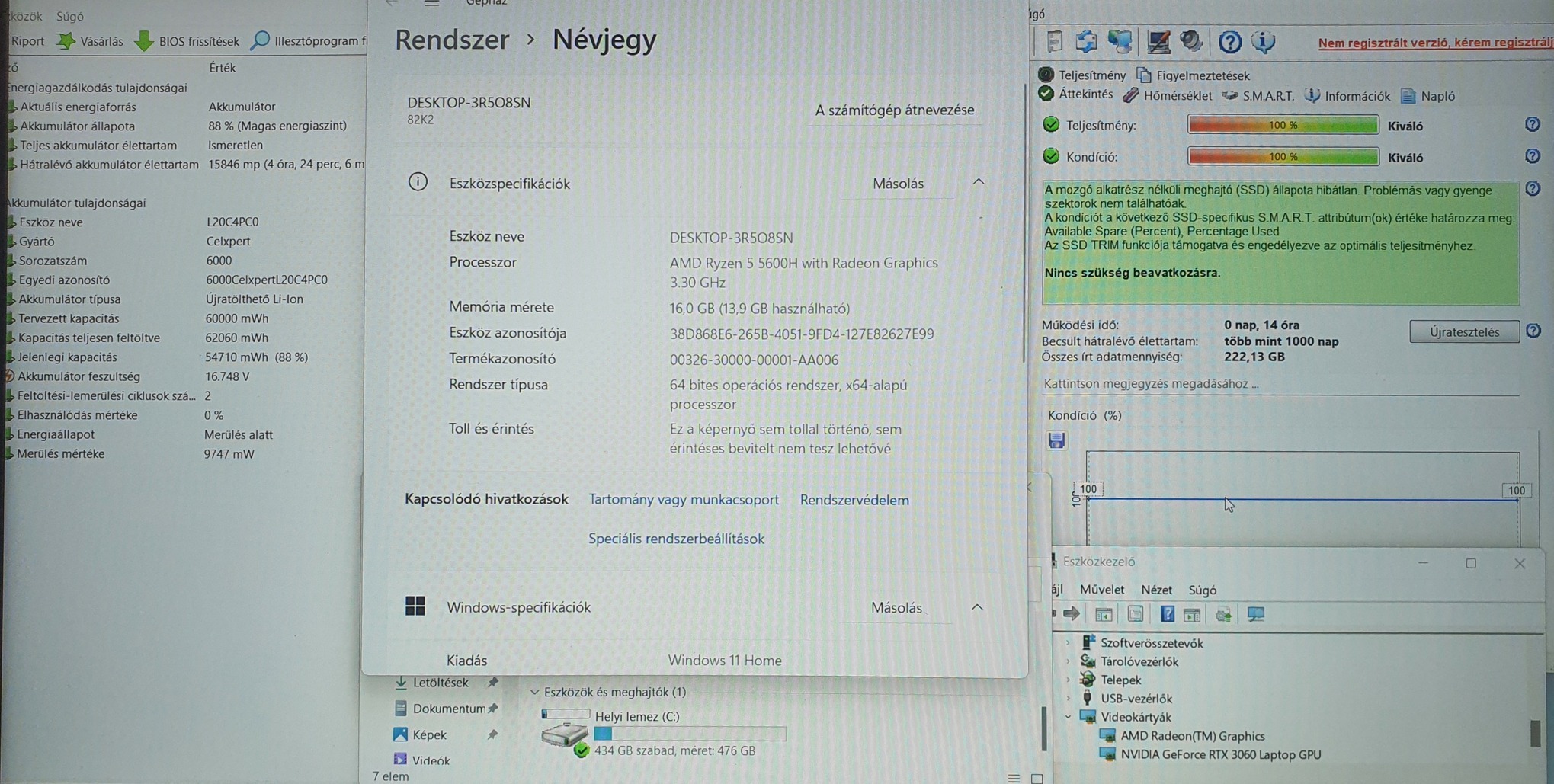Screen dimensions: 1554x784
Task: Click the help icon beside the Teljesítmény bar
Action: click(x=1533, y=124)
